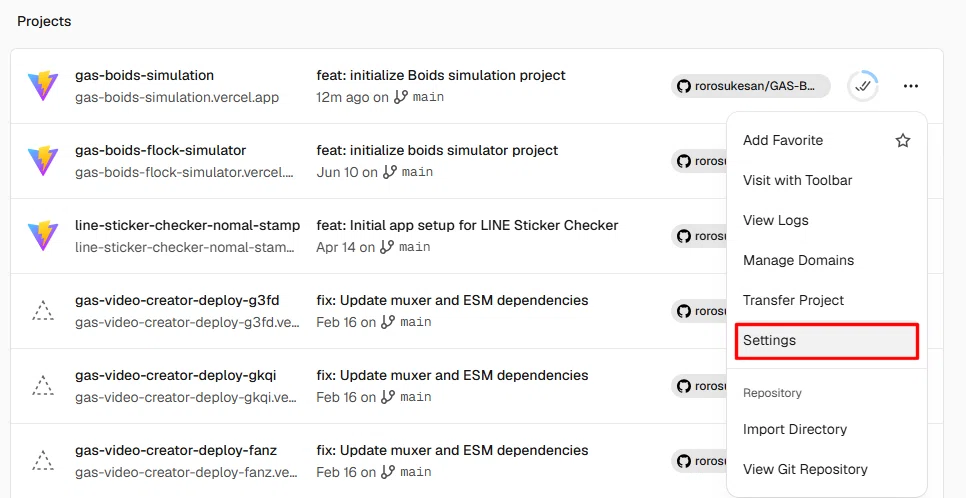Screen dimensions: 966x498
Task: Open the rorosukesan/GAS-B... GitHub repository badge
Action: [x=750, y=86]
